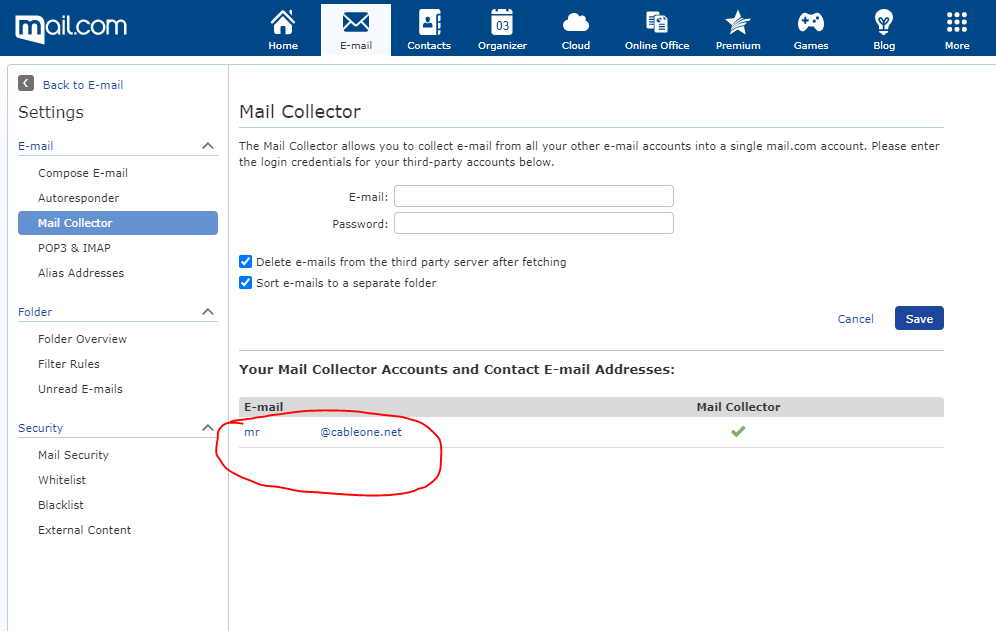Open the Home section in the navigation bar
Viewport: 996px width, 631px height.
[283, 30]
